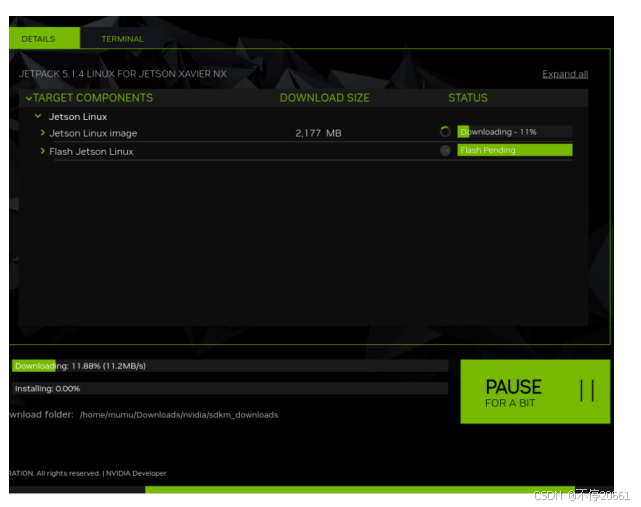Open the TERMINAL tab
641x507 pixels.
pyautogui.click(x=122, y=39)
